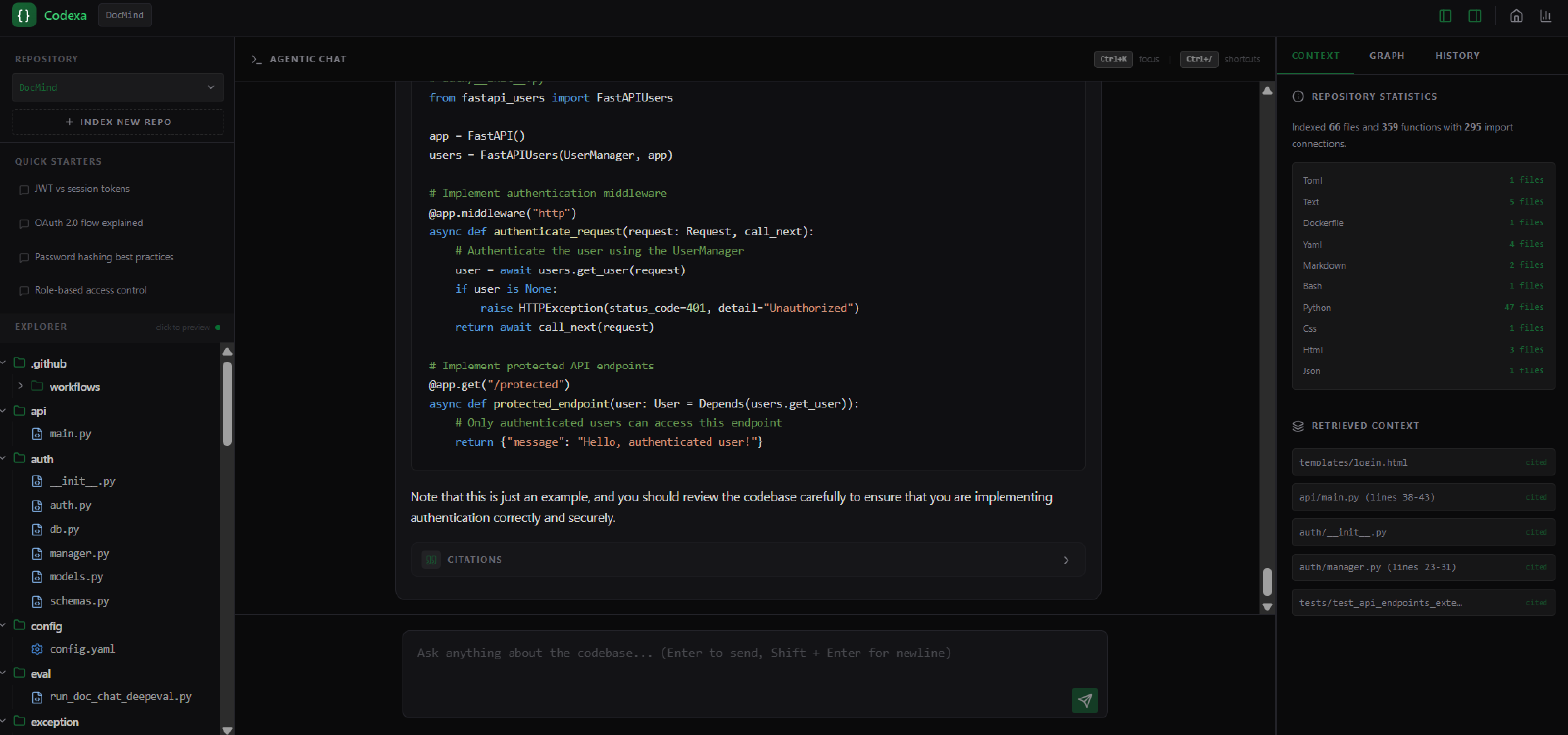This screenshot has height=735, width=1568.
Task: Collapse the auth folder
Action: tap(4, 458)
